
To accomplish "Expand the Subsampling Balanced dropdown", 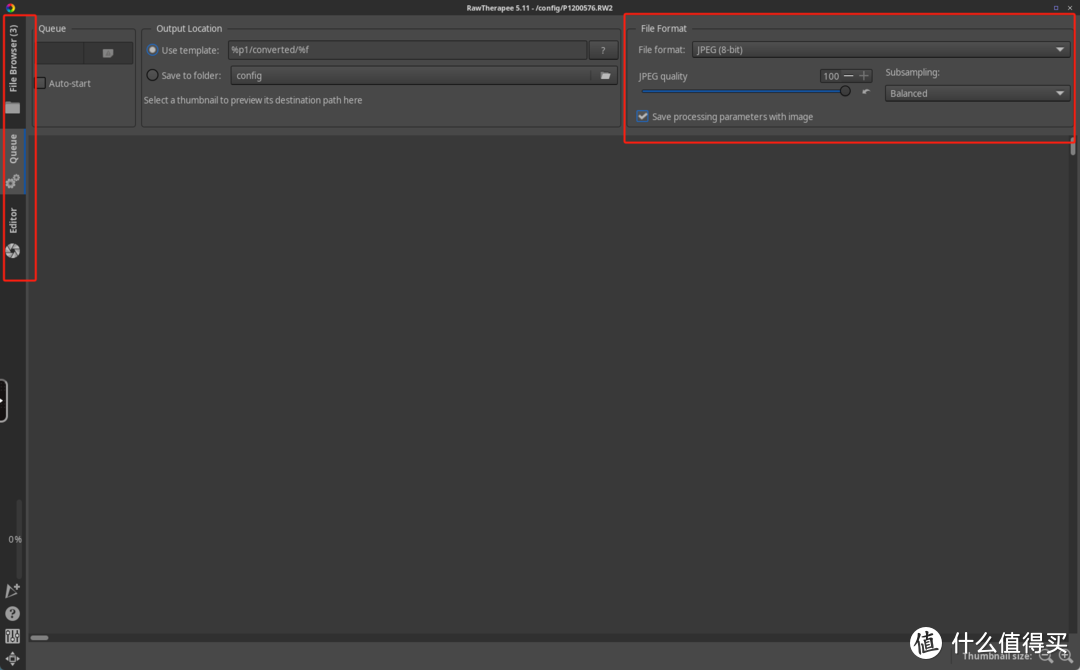I will pyautogui.click(x=977, y=93).
